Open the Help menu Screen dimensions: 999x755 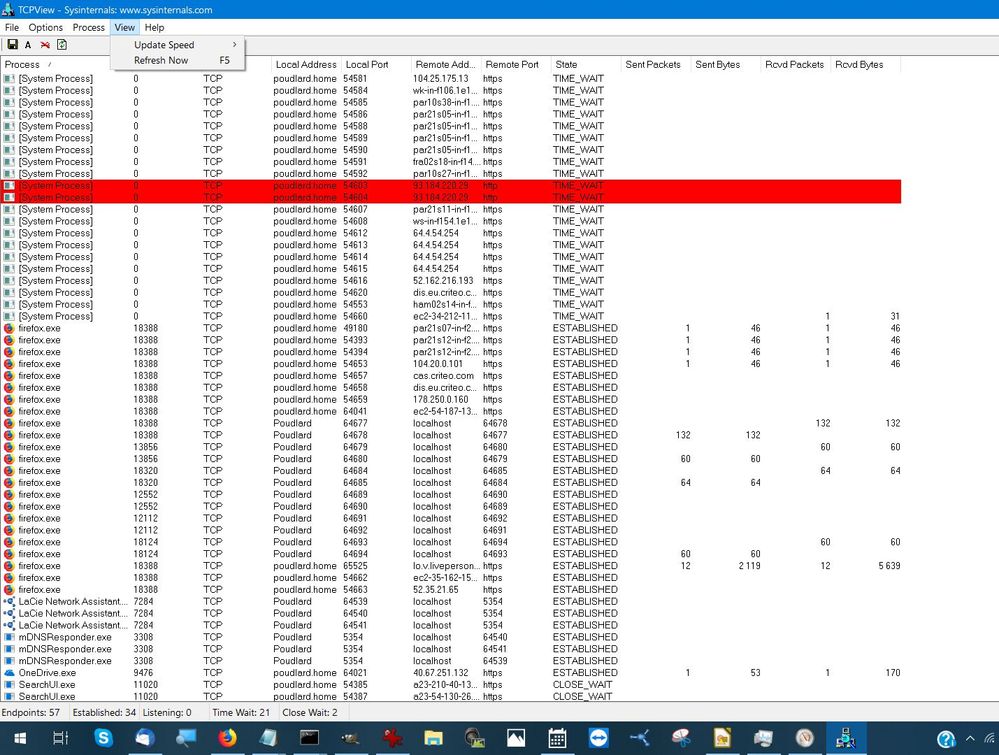click(154, 27)
